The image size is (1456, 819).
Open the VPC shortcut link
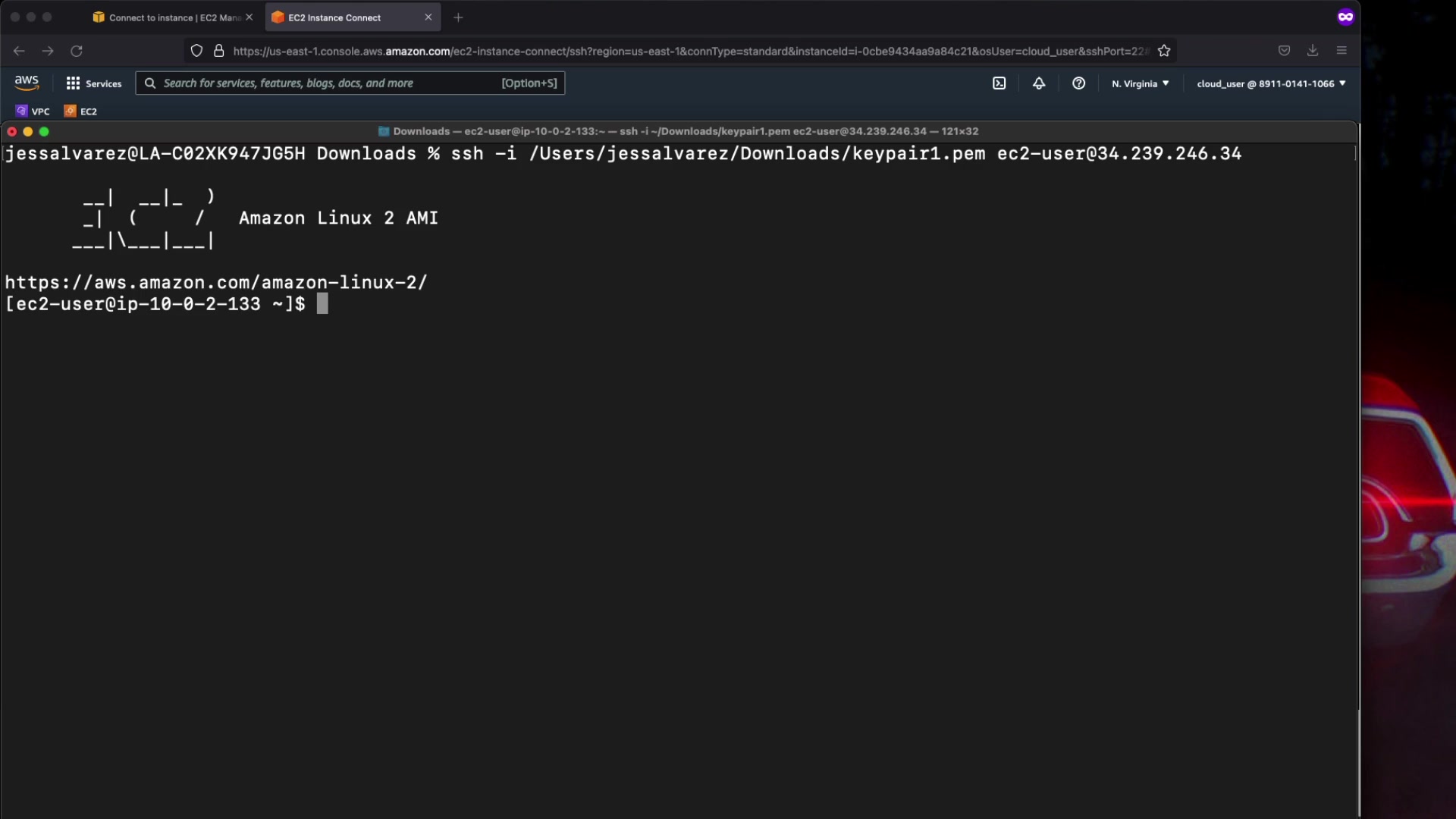pyautogui.click(x=33, y=111)
